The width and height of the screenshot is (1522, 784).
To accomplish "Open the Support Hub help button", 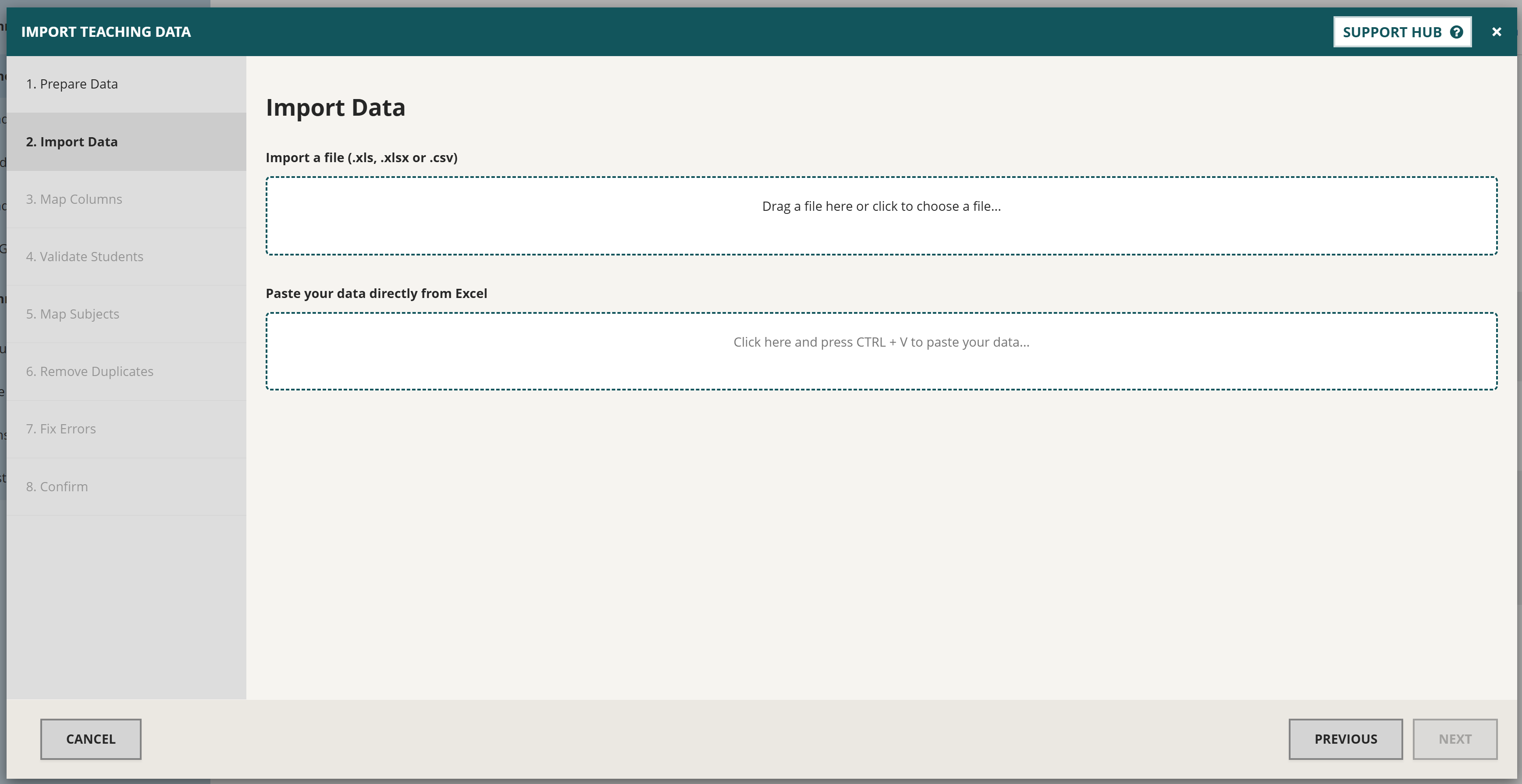I will click(x=1402, y=32).
